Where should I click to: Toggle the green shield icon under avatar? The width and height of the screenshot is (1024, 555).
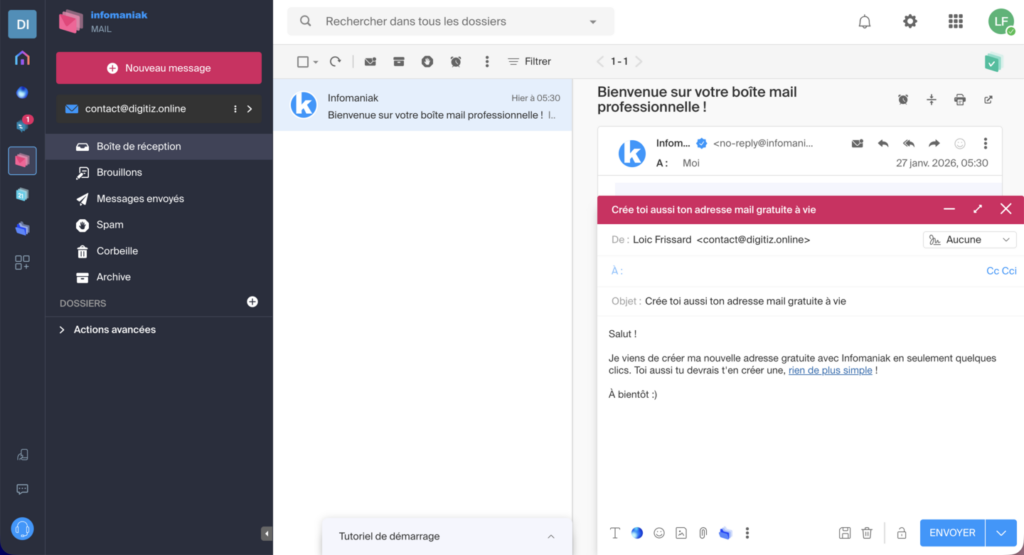pyautogui.click(x=993, y=63)
